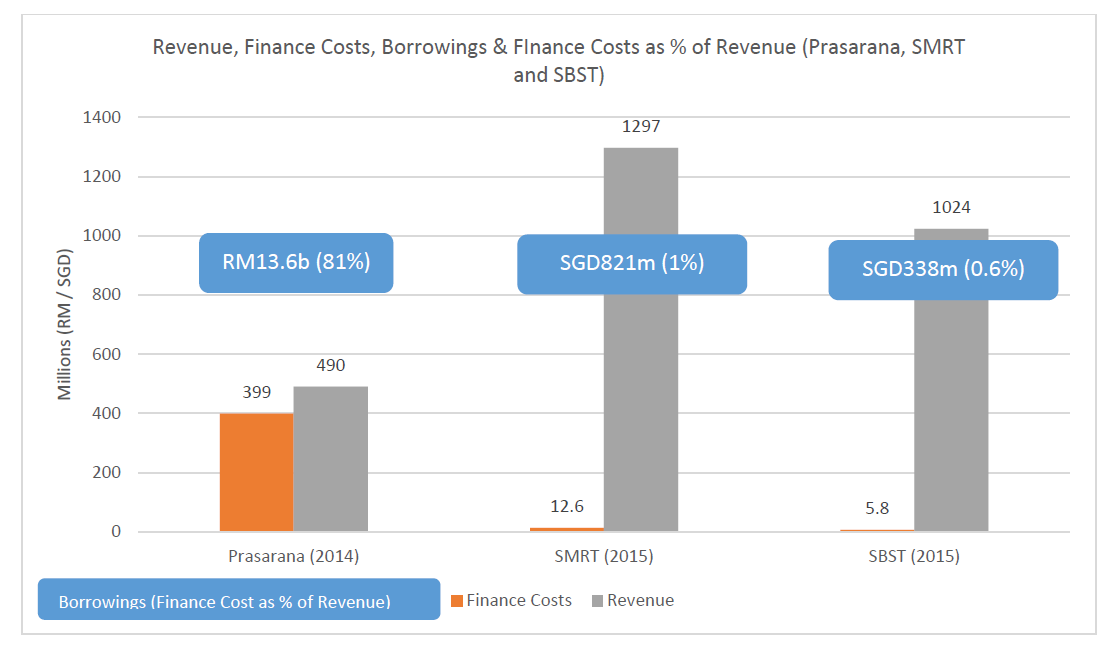This screenshot has width=1118, height=650.
Task: Select the Prasarana grey Revenue bar
Action: point(330,459)
